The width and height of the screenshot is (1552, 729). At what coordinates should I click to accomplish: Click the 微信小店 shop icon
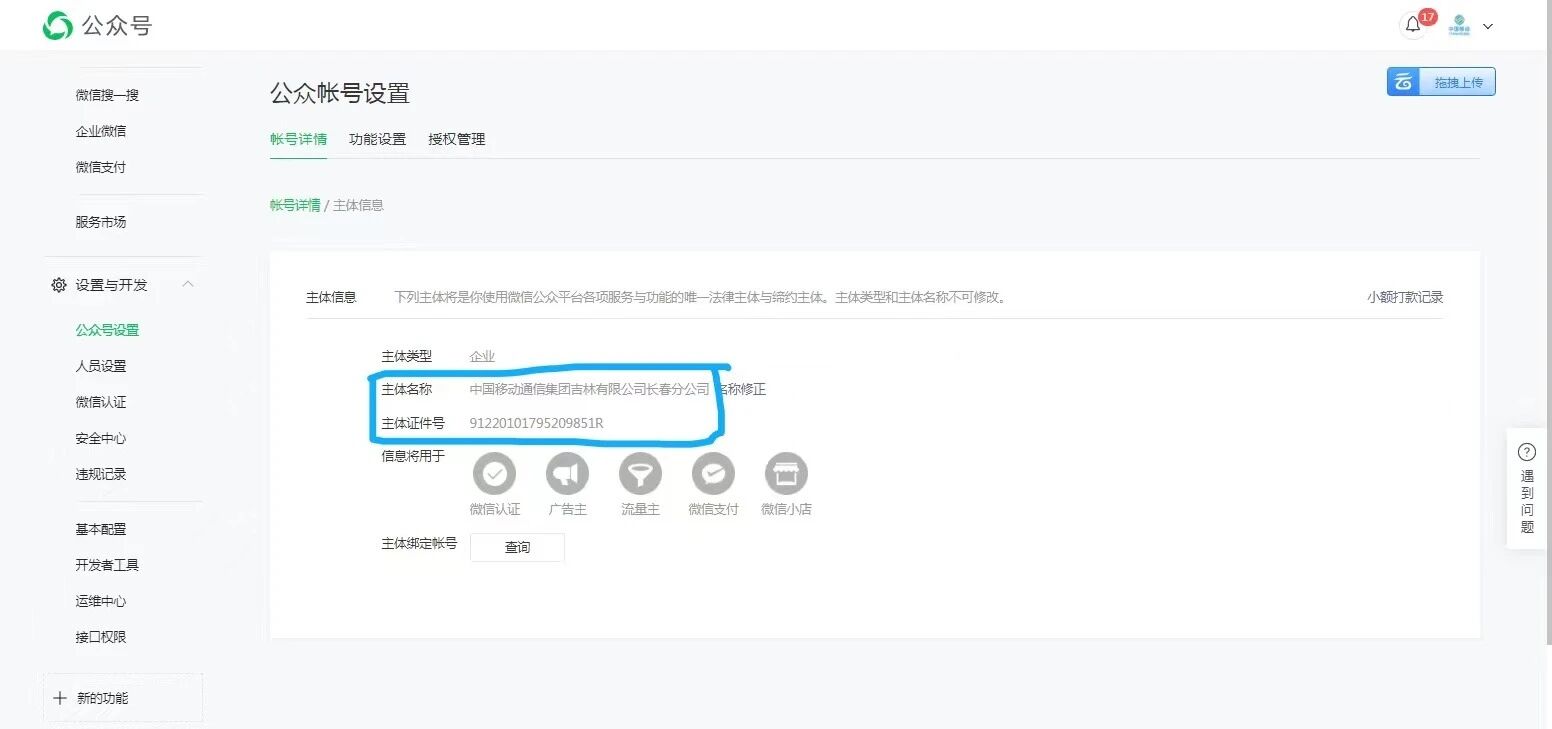(786, 474)
